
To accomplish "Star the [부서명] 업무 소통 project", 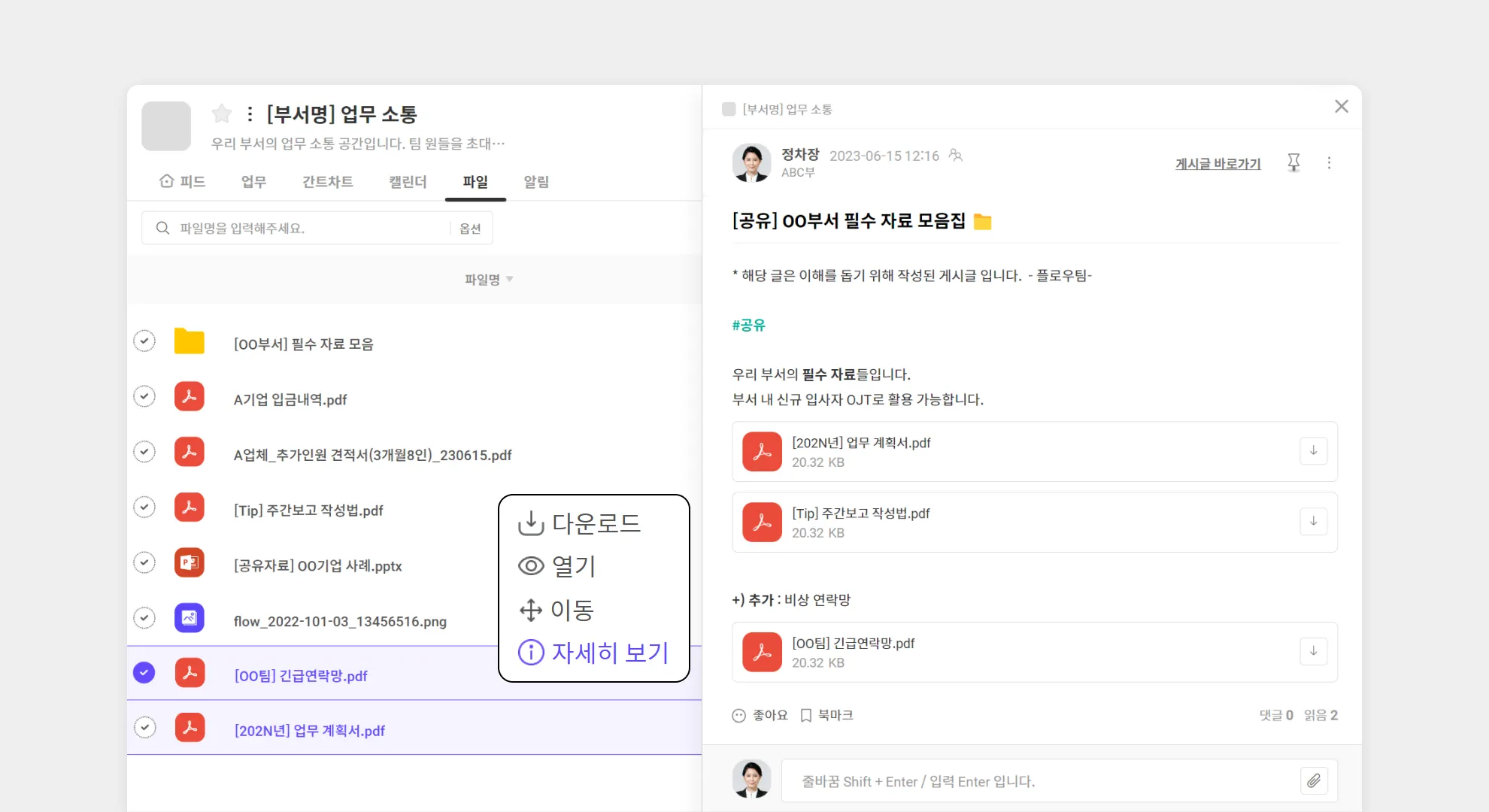I will [222, 114].
